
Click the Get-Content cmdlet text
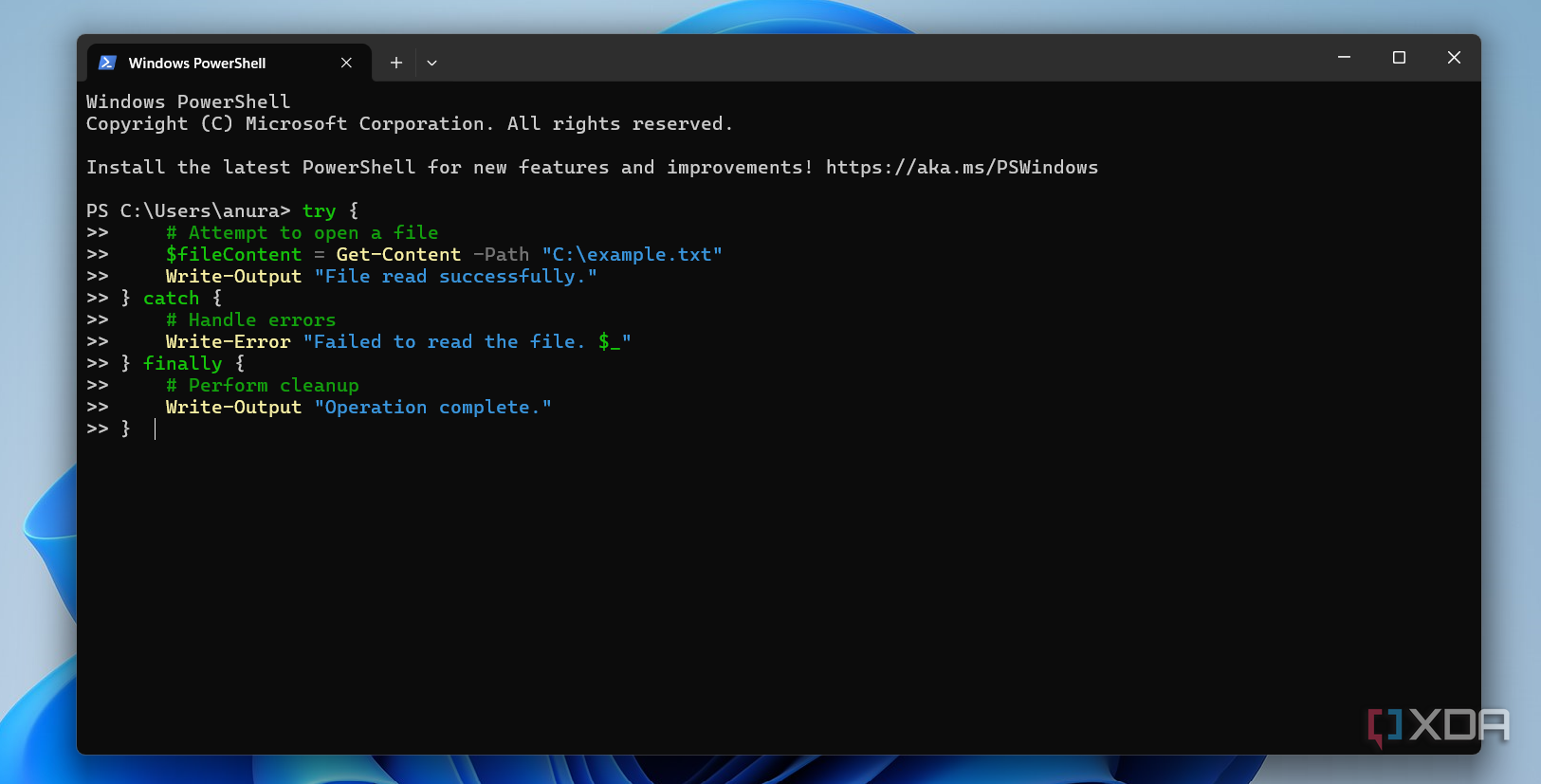point(398,255)
